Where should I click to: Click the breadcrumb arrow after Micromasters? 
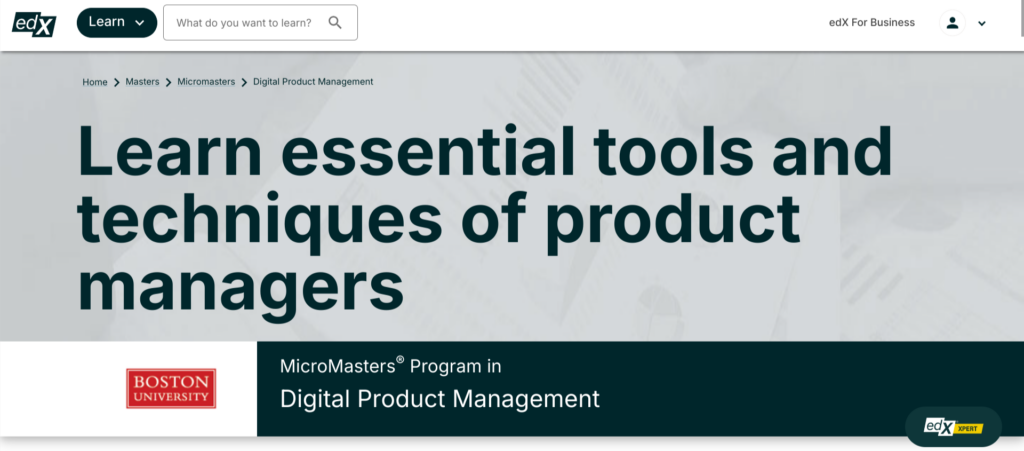coord(244,82)
